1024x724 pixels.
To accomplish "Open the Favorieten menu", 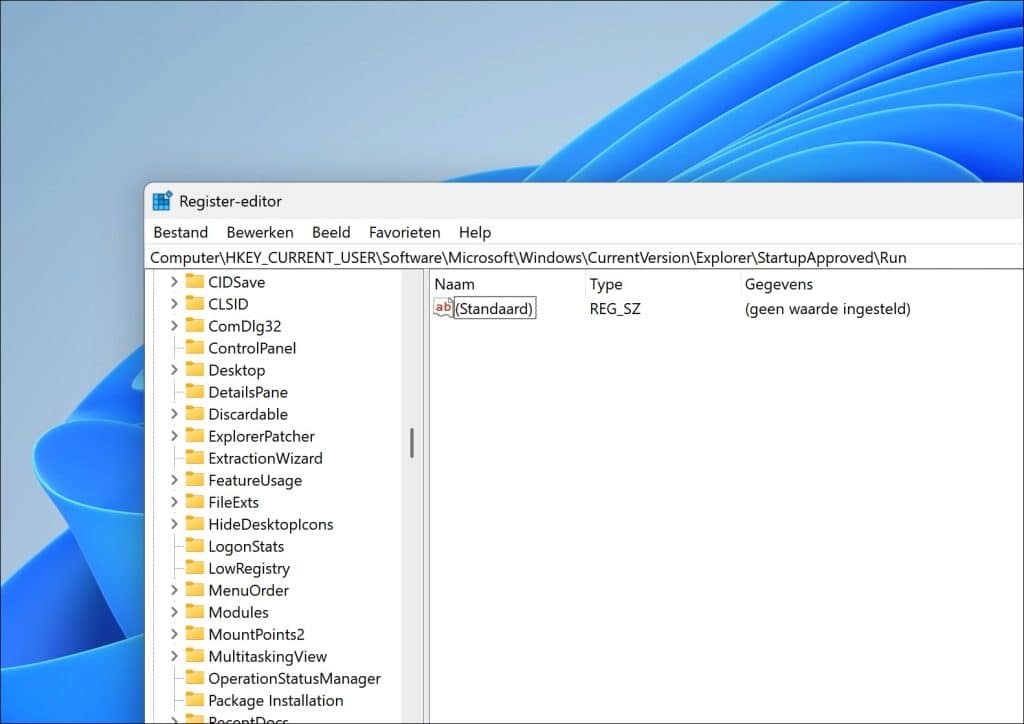I will click(404, 232).
